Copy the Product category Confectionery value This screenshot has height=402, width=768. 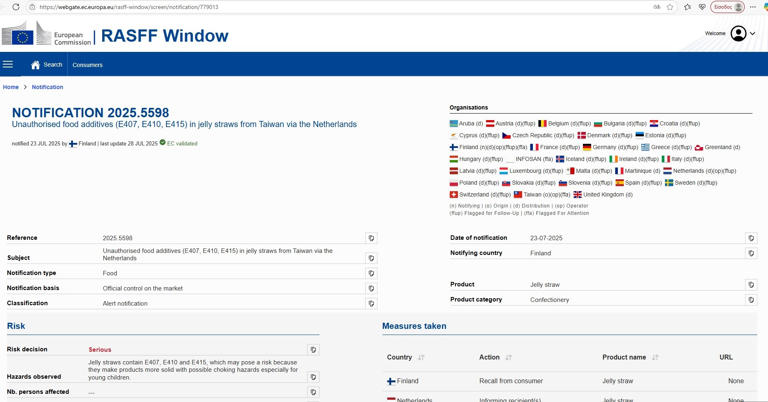tap(751, 300)
